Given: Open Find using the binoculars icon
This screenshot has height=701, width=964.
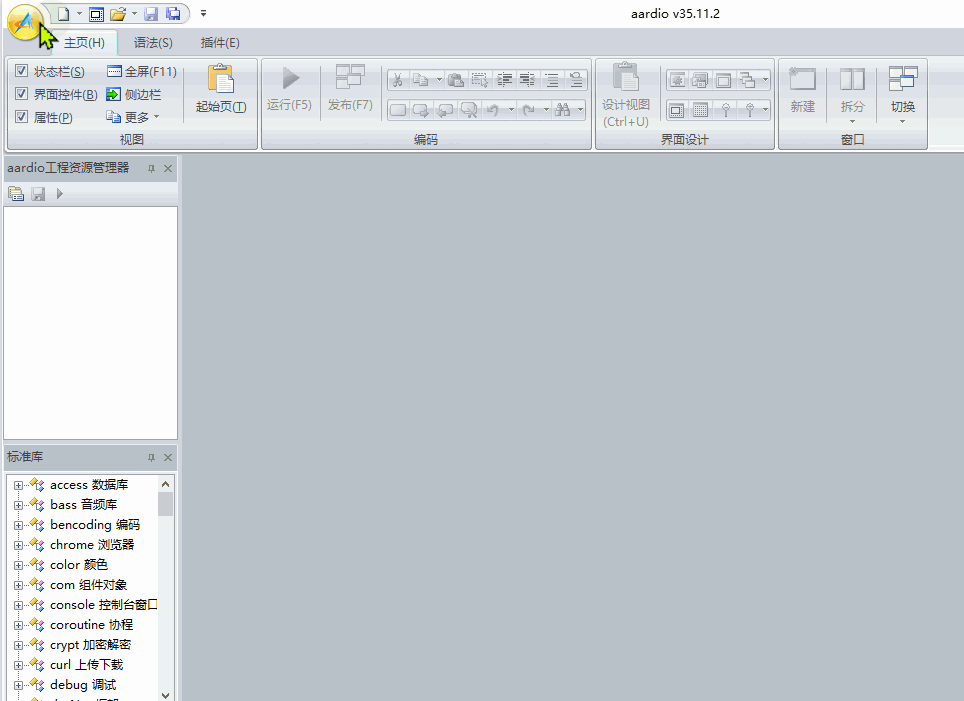Looking at the screenshot, I should click(564, 110).
